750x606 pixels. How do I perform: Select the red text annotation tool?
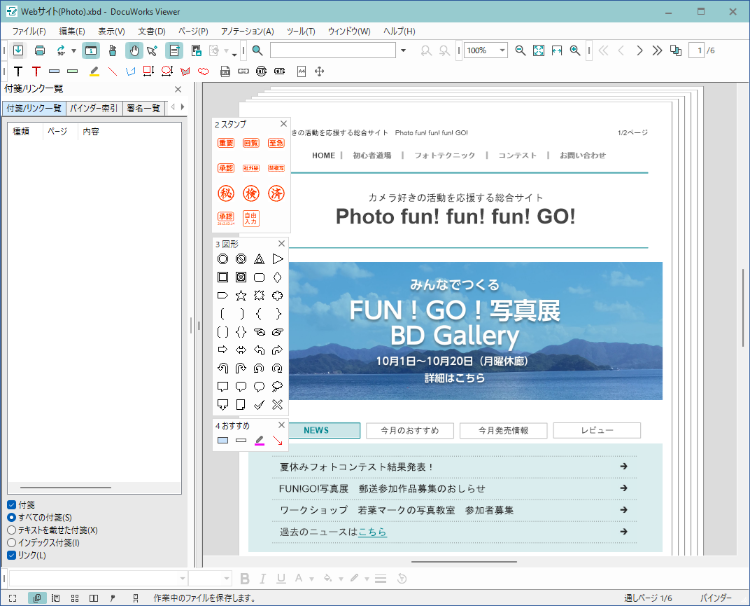click(x=36, y=71)
